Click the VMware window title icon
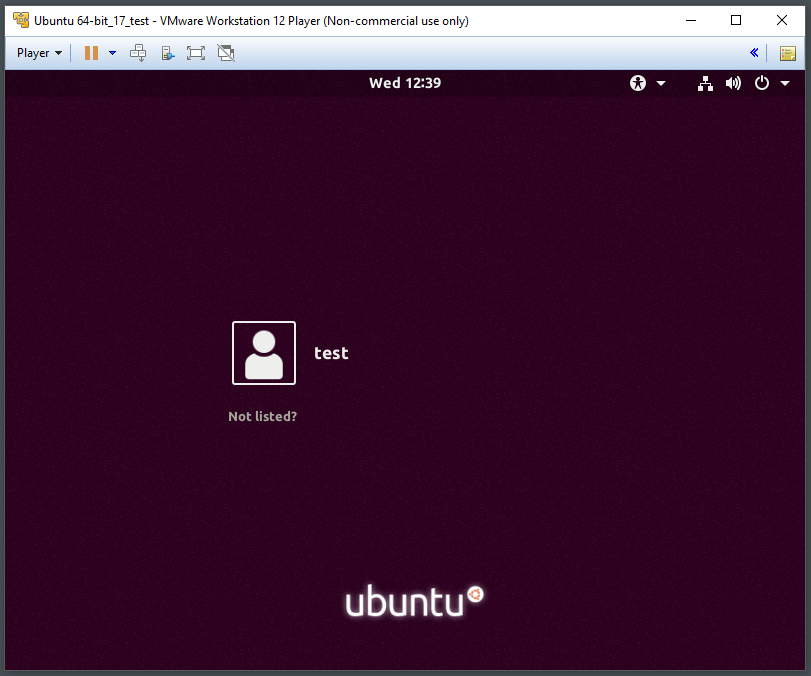Screen dimensions: 811x676 click(21, 20)
